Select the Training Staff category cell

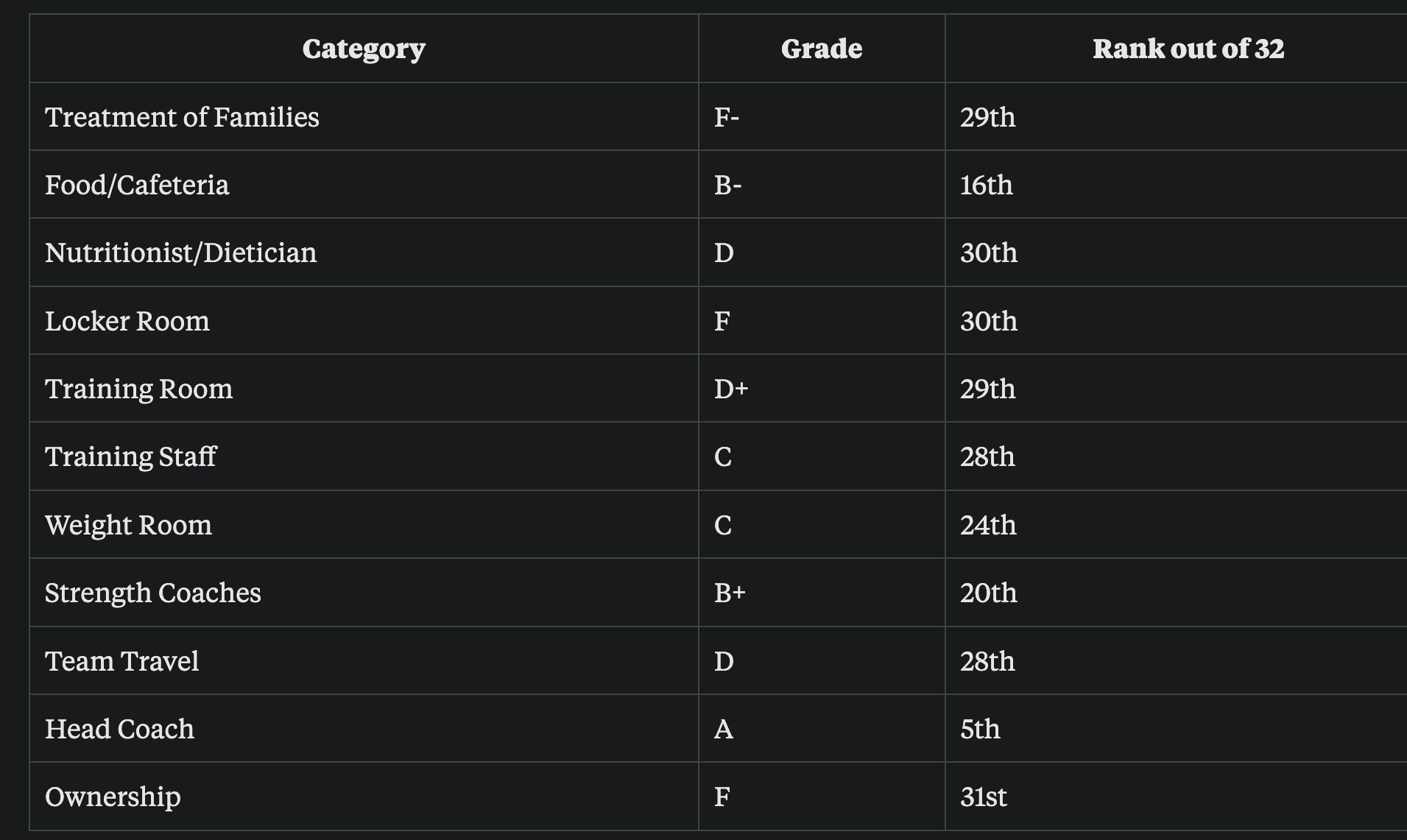pos(130,456)
